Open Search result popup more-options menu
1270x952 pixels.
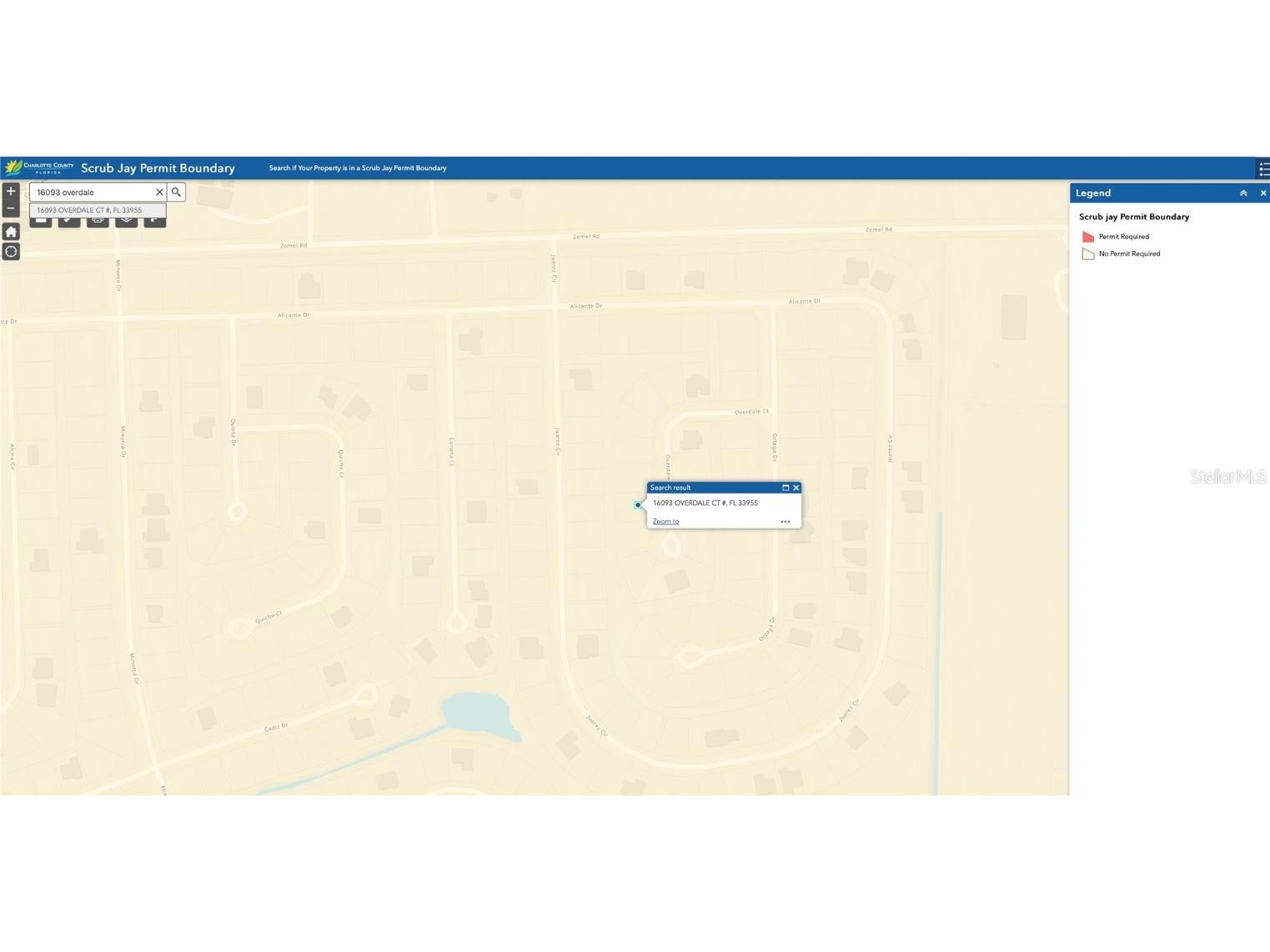click(785, 522)
